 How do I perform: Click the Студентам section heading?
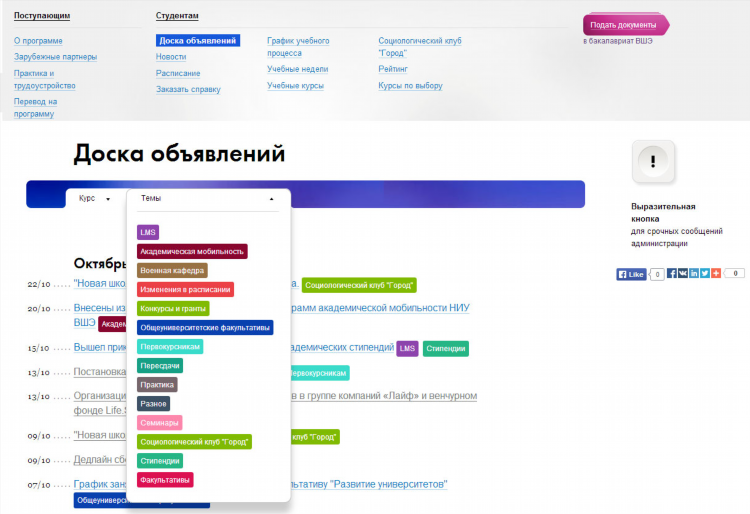(176, 16)
